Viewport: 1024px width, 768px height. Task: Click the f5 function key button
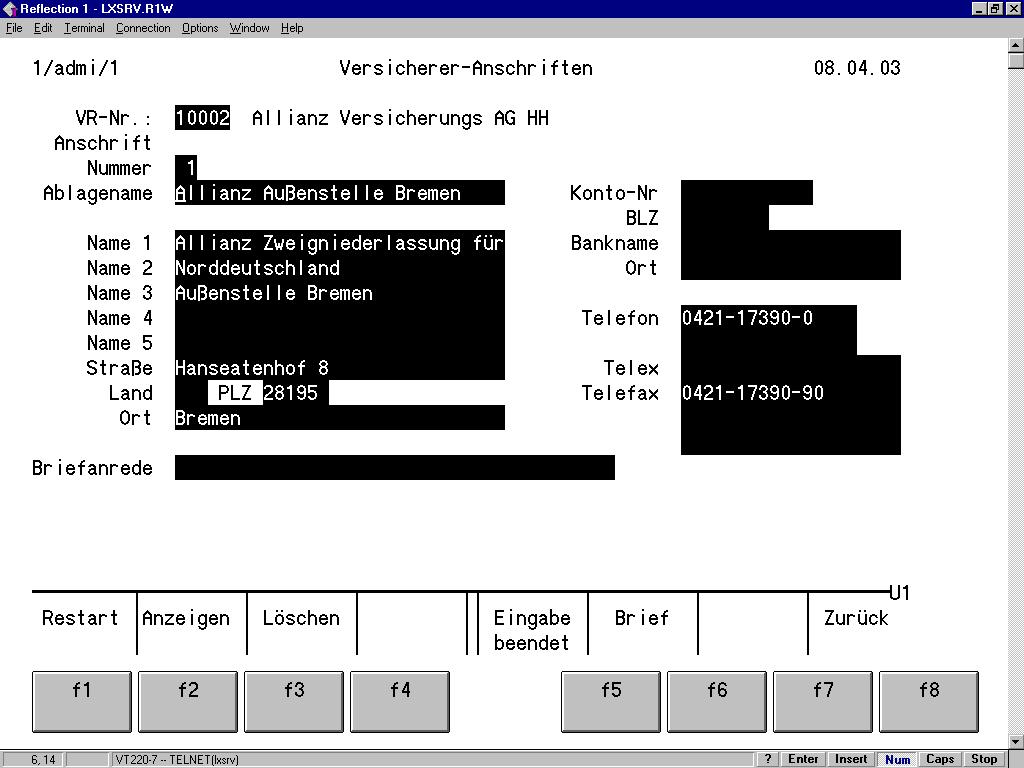point(611,701)
